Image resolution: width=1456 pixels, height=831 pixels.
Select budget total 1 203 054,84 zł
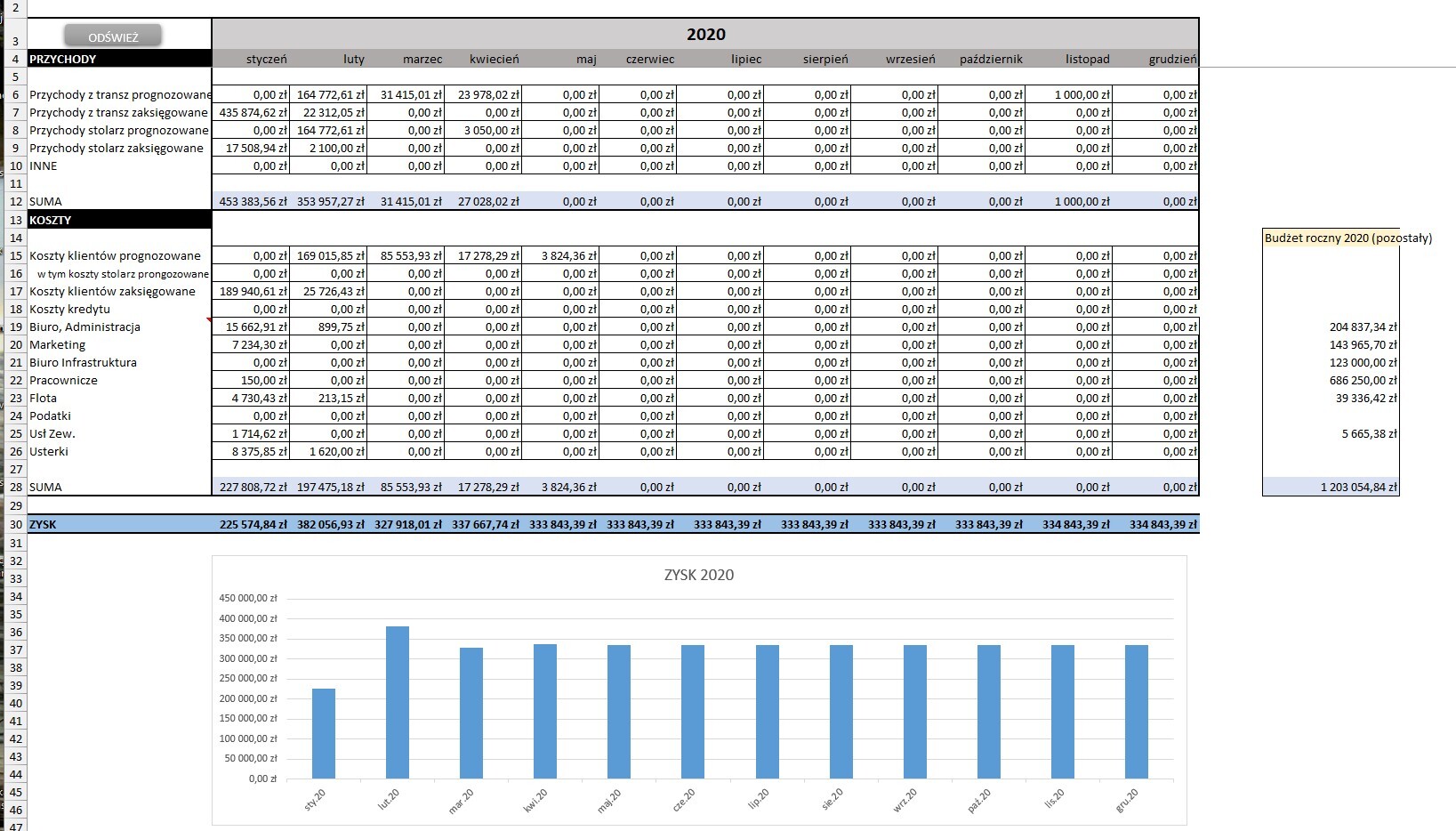[1331, 487]
